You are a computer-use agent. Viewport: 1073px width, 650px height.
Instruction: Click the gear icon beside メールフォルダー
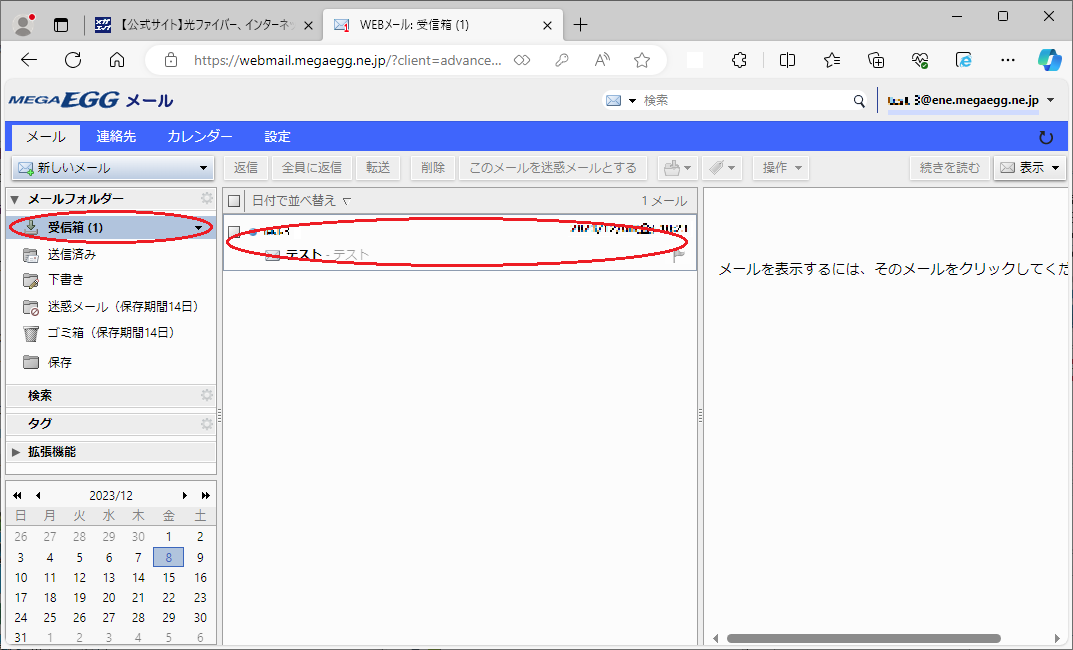click(x=207, y=199)
